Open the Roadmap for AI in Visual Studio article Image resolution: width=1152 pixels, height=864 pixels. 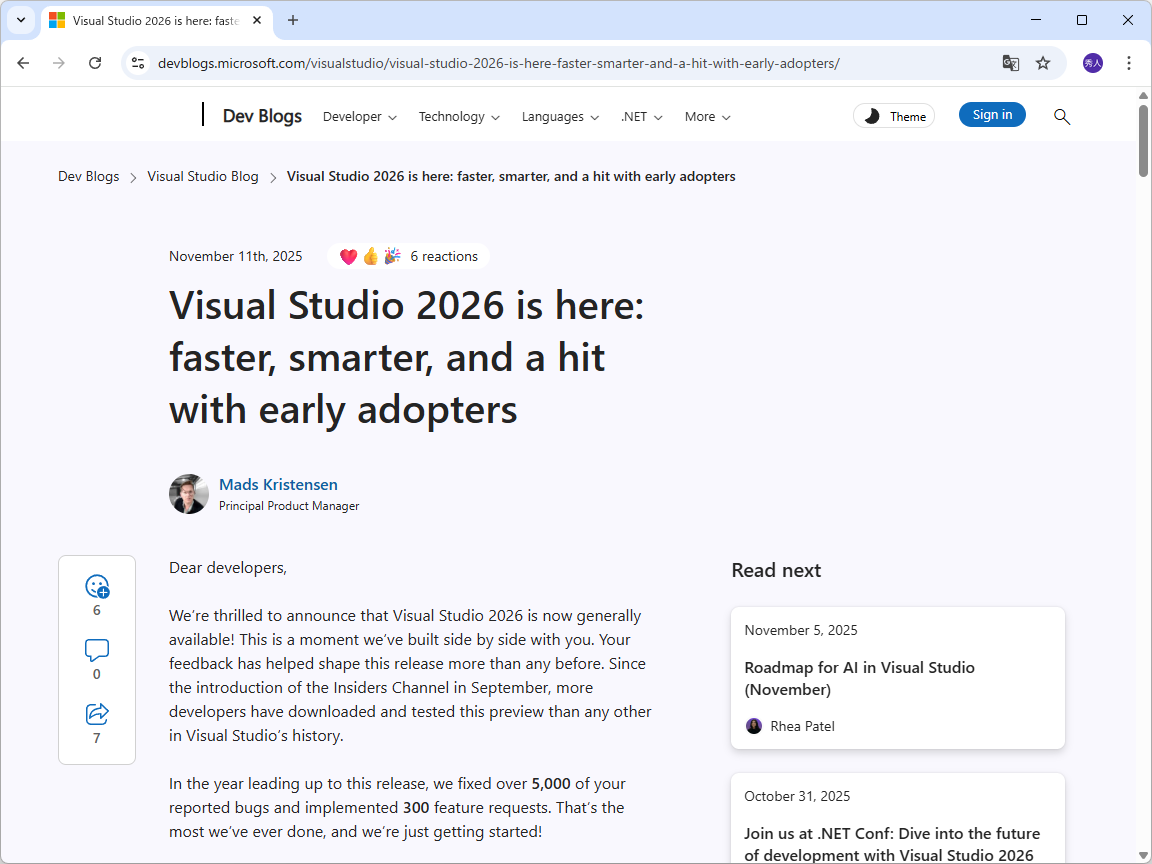[x=859, y=678]
